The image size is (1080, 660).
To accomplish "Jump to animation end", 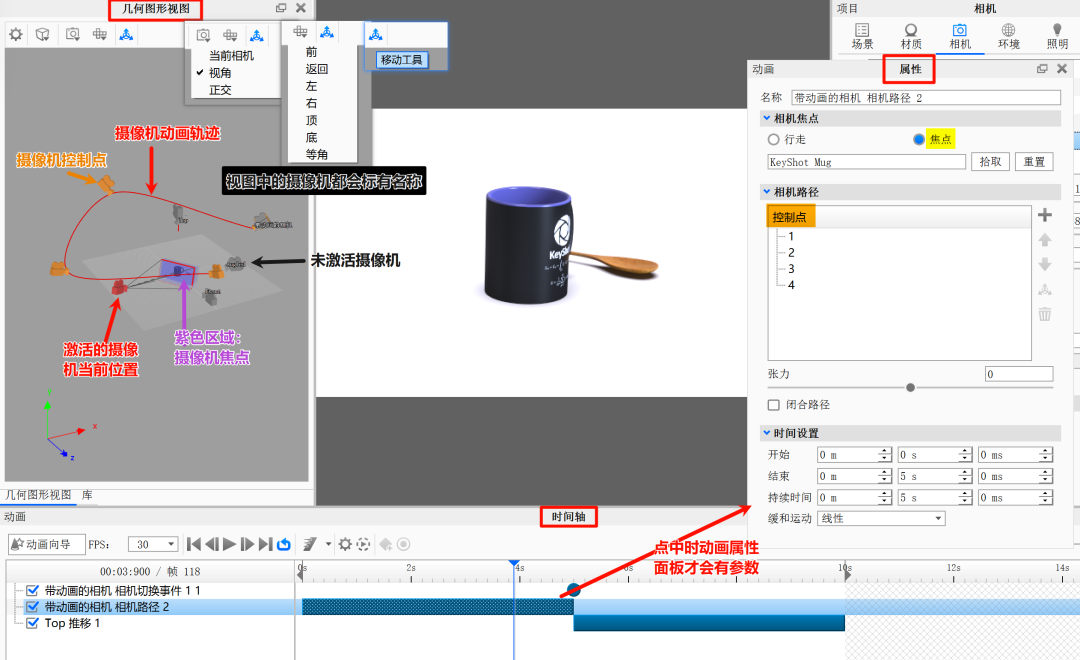I will 266,544.
